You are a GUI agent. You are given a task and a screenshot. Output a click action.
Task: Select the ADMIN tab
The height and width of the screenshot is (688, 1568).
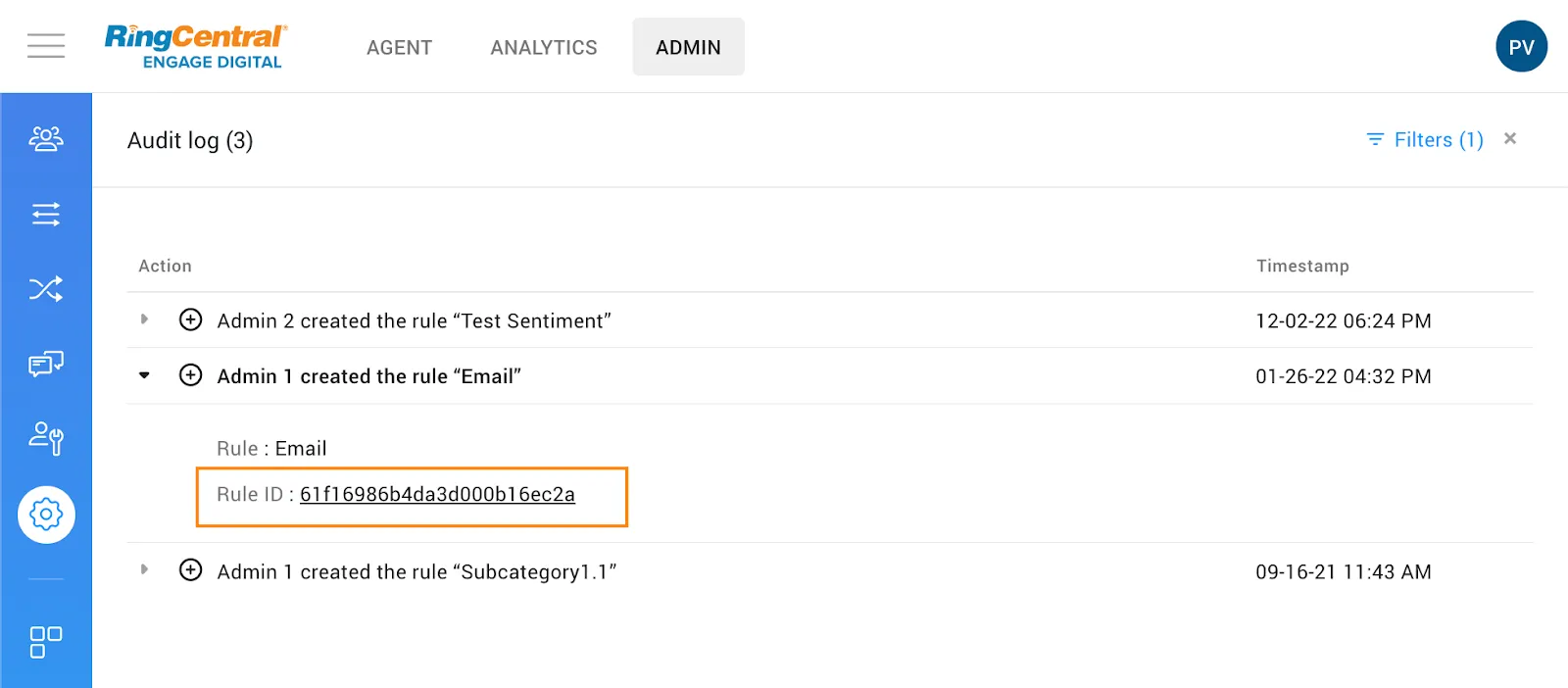[688, 47]
